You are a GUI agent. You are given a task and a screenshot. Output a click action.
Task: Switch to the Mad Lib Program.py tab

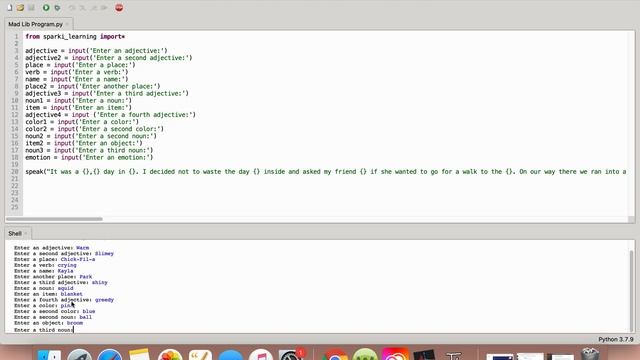pyautogui.click(x=35, y=24)
